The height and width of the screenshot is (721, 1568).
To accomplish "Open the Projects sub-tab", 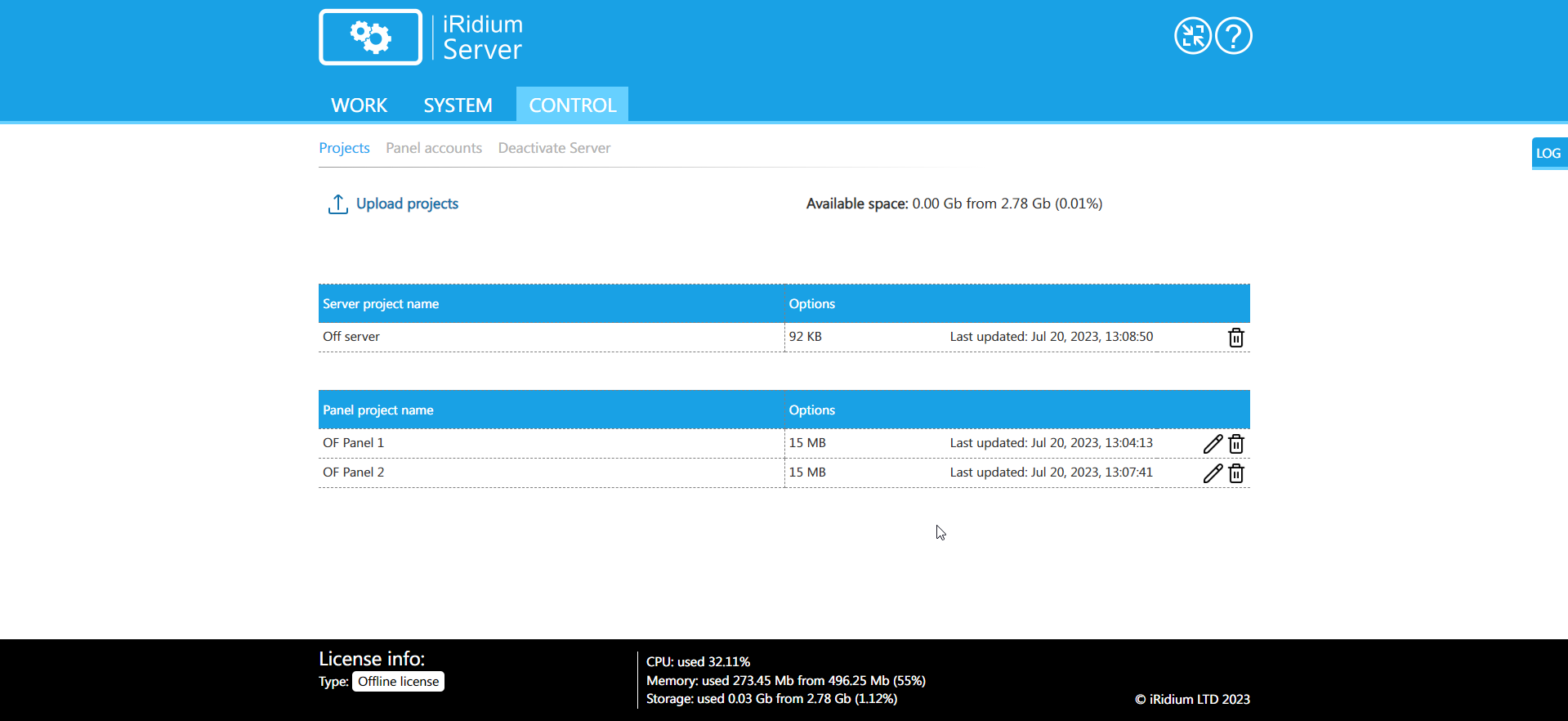I will point(344,148).
